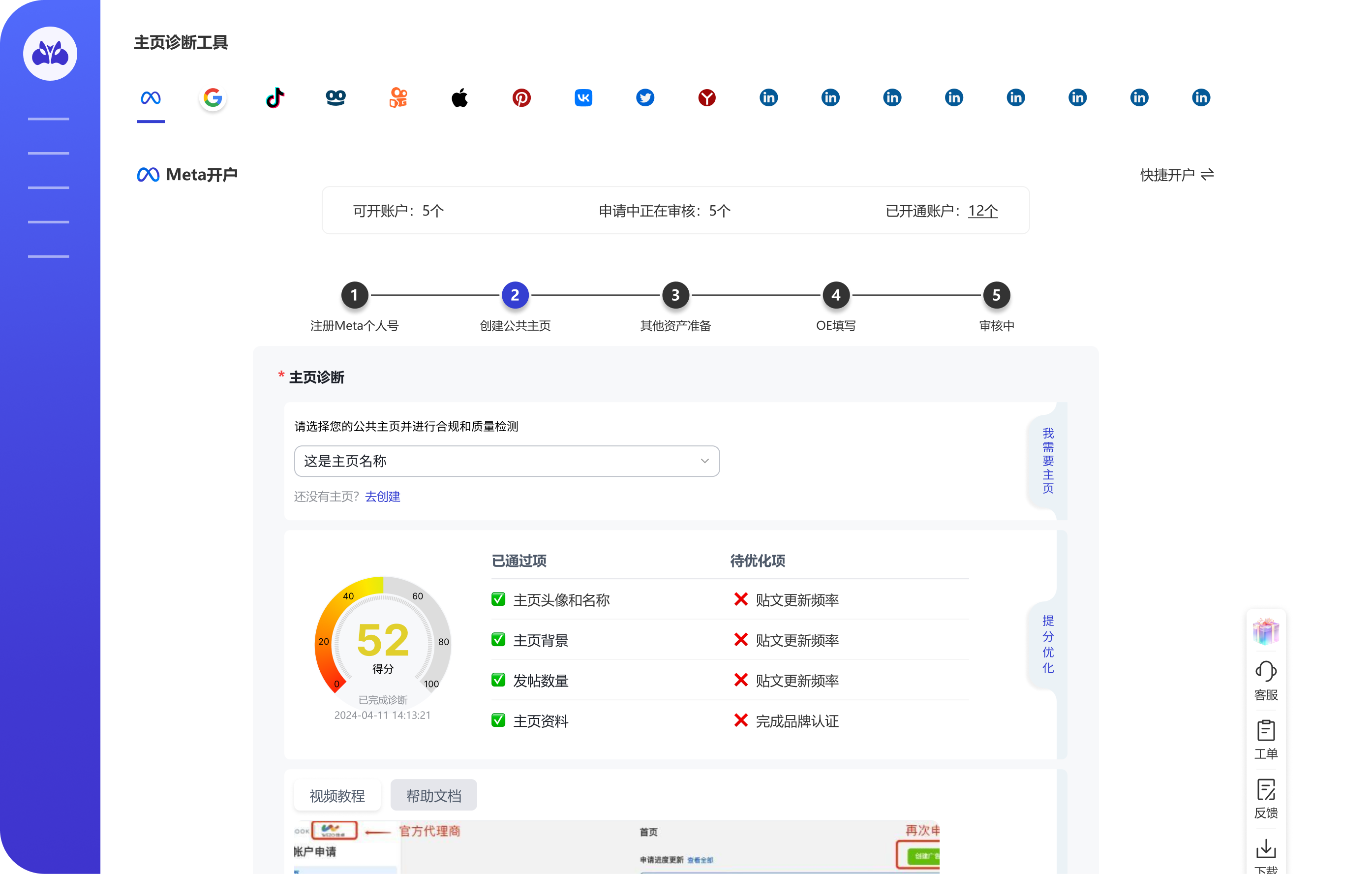Viewport: 1372px width, 874px height.
Task: Choose the Pinterest platform icon
Action: point(521,97)
